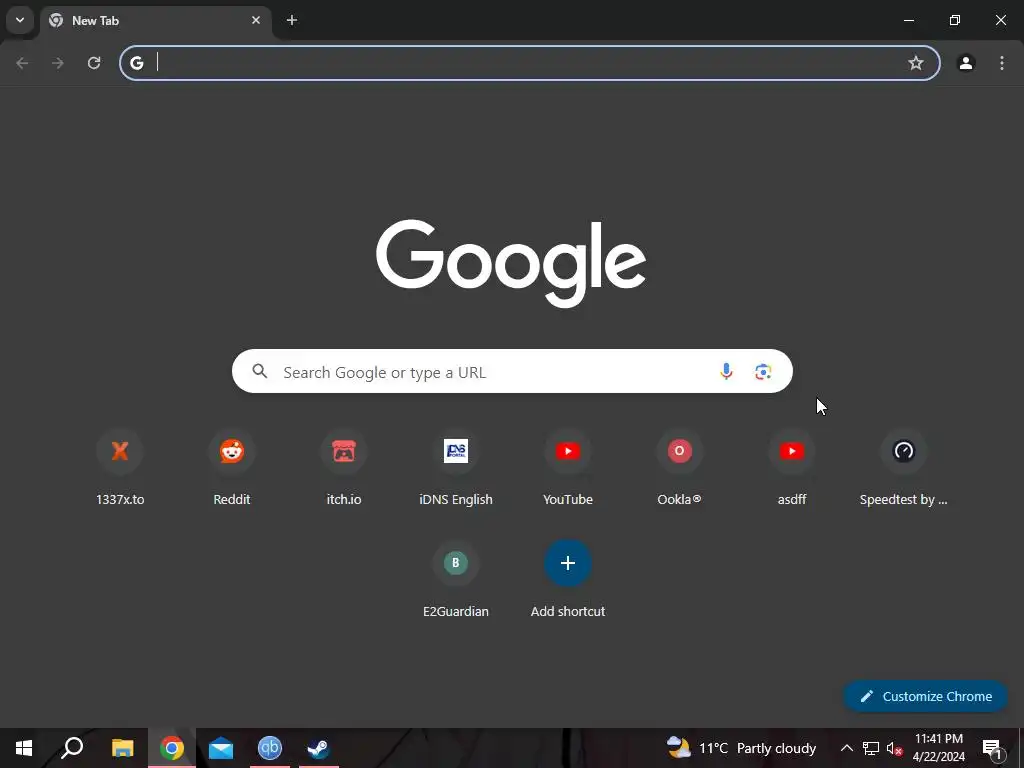Open the Reddit shortcut

point(232,468)
